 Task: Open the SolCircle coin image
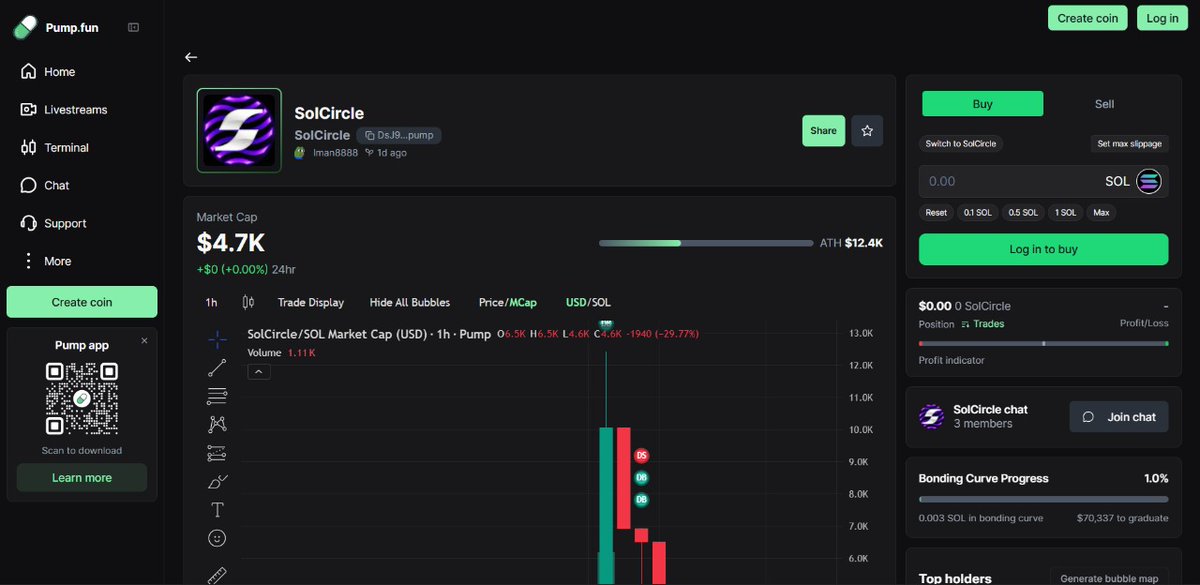point(239,131)
